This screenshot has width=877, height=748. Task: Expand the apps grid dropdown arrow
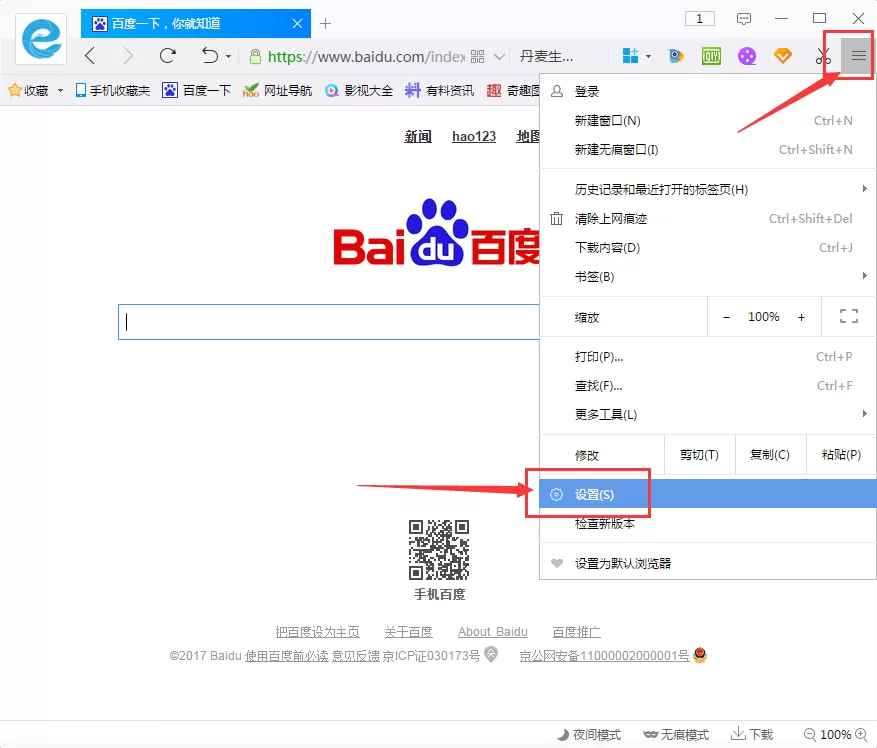tap(648, 57)
